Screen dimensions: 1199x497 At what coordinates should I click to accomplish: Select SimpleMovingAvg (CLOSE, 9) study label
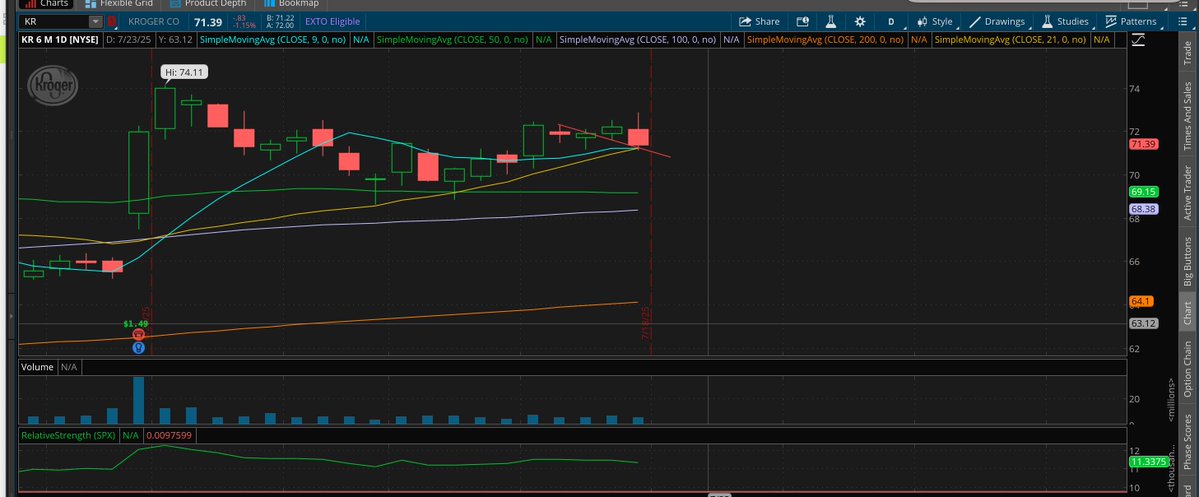tap(273, 39)
